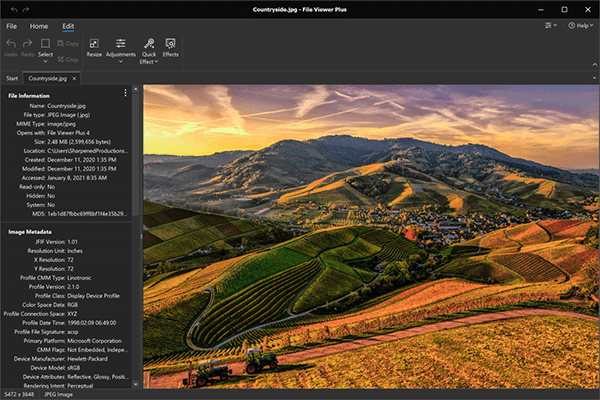The height and width of the screenshot is (400, 600).
Task: Open File Information options menu (three dots)
Action: pyautogui.click(x=125, y=93)
